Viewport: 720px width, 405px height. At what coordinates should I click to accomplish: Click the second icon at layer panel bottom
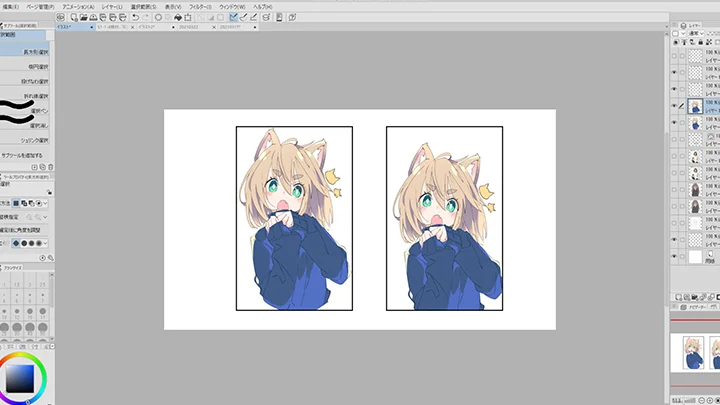coord(686,298)
